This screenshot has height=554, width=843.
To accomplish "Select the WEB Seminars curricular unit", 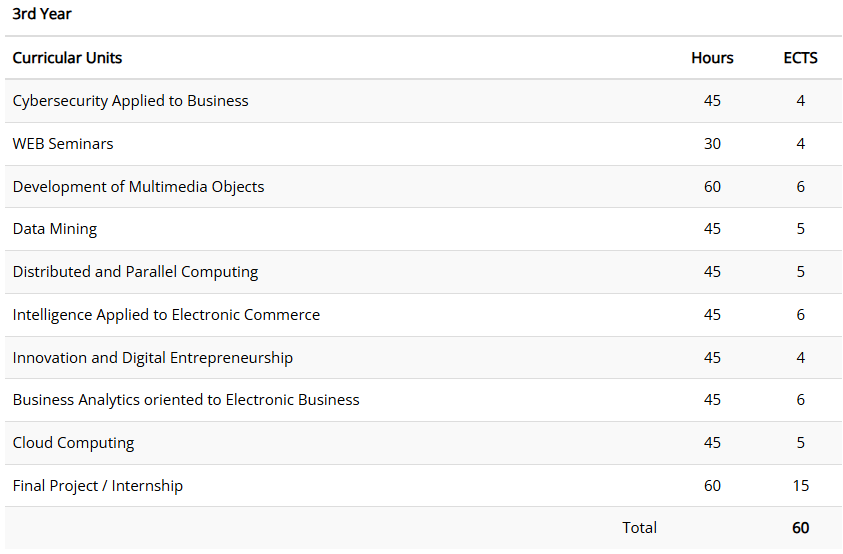I will (x=63, y=144).
